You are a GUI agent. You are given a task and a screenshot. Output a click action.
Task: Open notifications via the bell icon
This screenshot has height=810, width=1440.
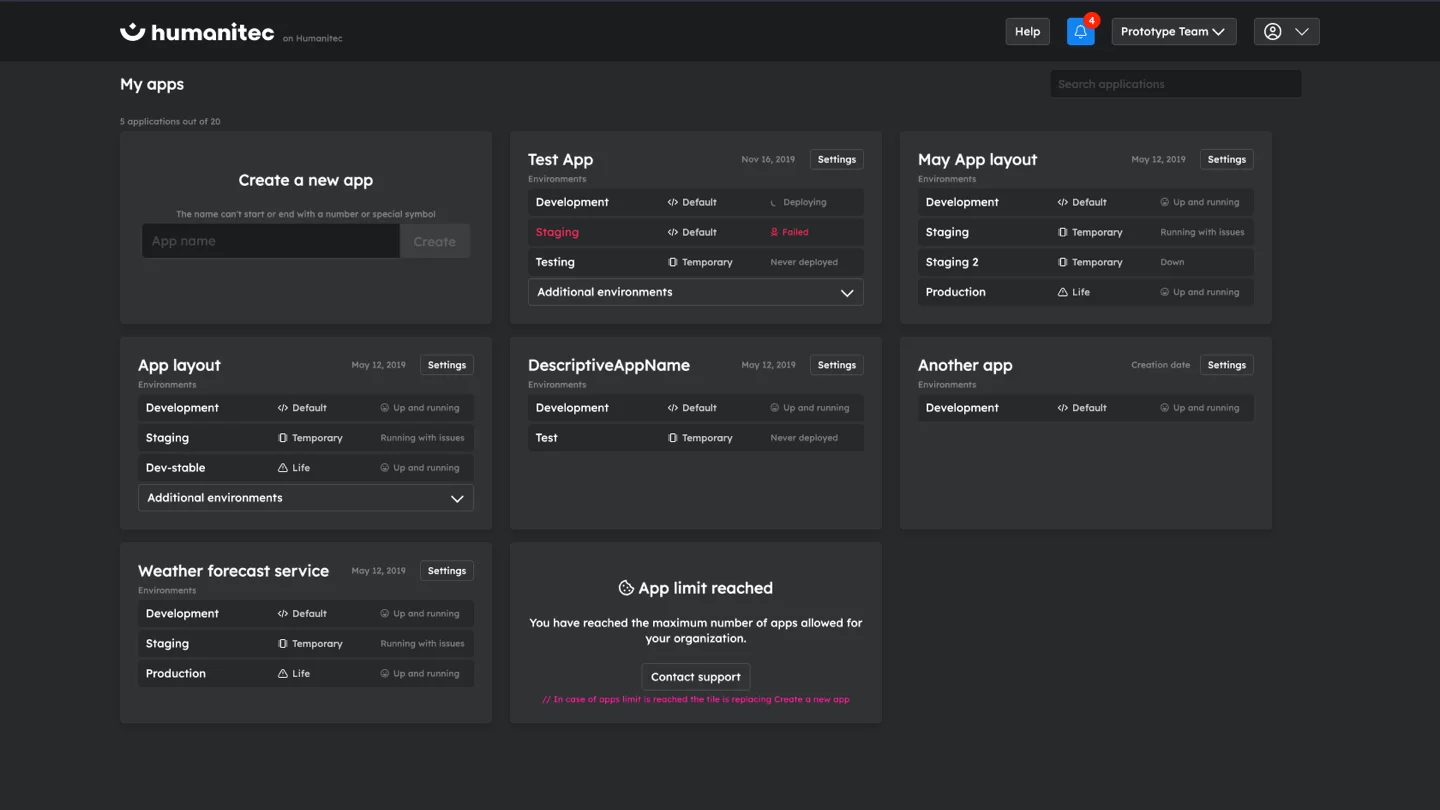(1080, 31)
